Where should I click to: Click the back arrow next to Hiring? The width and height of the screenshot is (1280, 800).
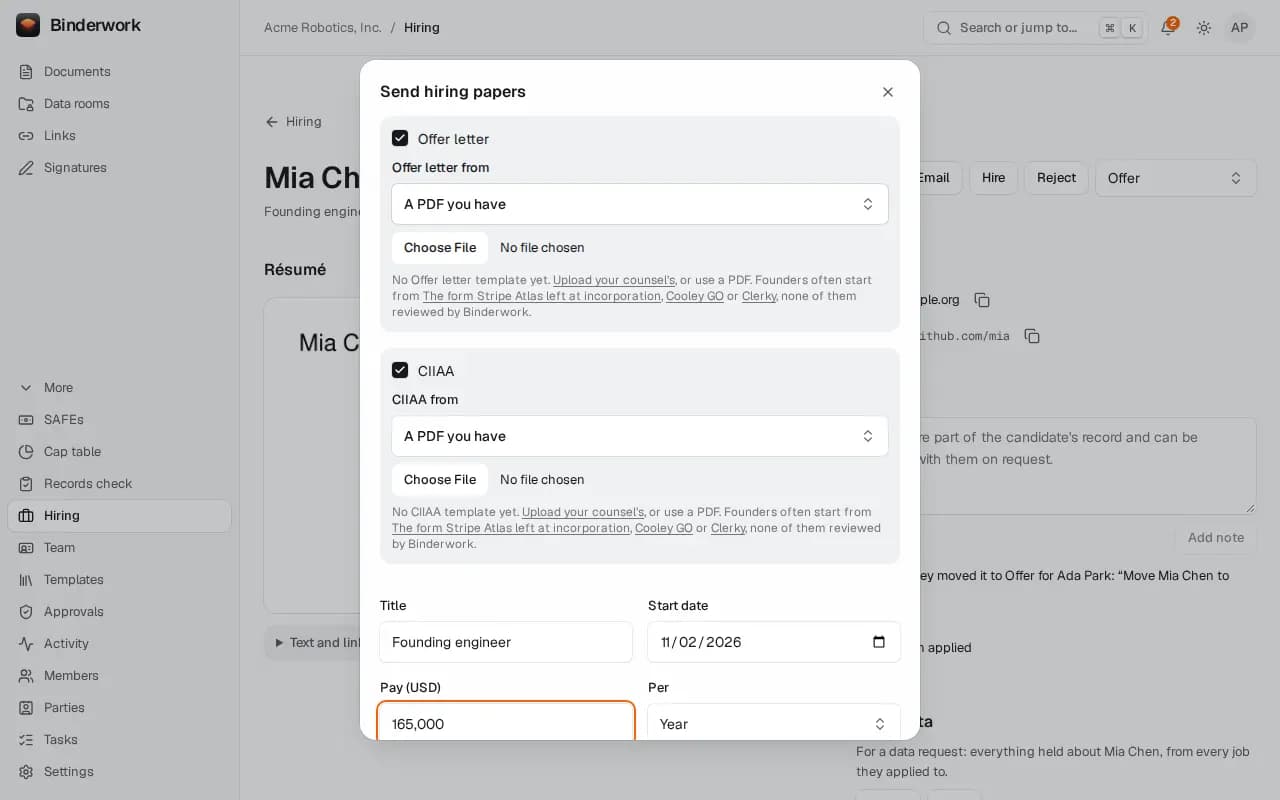[272, 122]
